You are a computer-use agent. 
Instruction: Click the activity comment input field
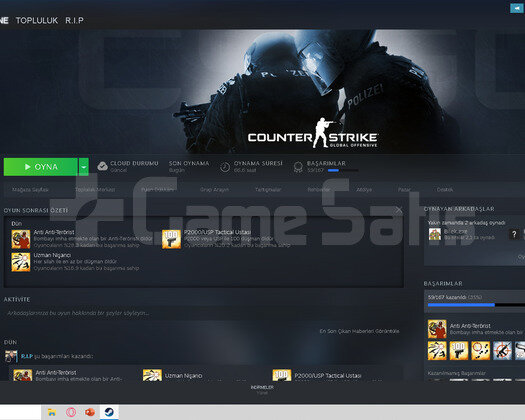[203, 313]
